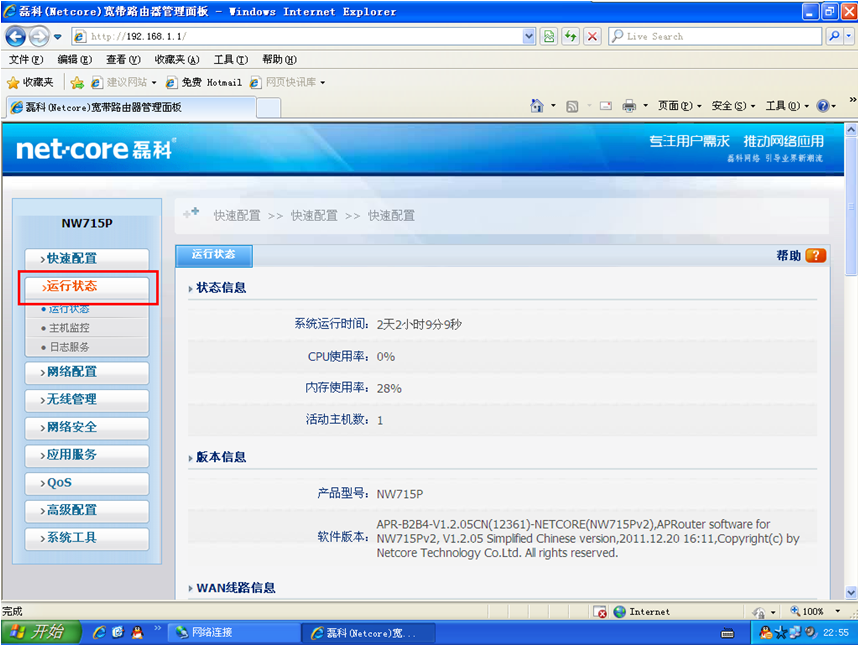Click the Refresh page icon
858x645 pixels.
click(571, 37)
